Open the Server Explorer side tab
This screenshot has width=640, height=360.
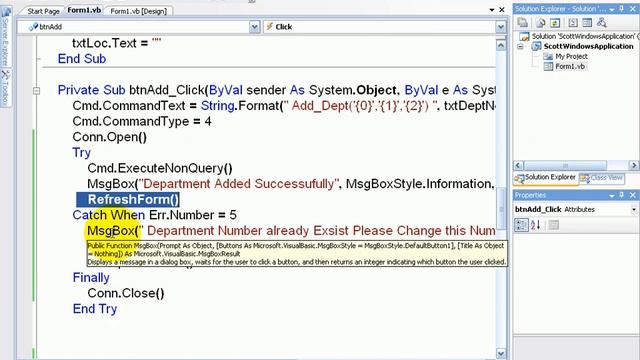(x=5, y=37)
